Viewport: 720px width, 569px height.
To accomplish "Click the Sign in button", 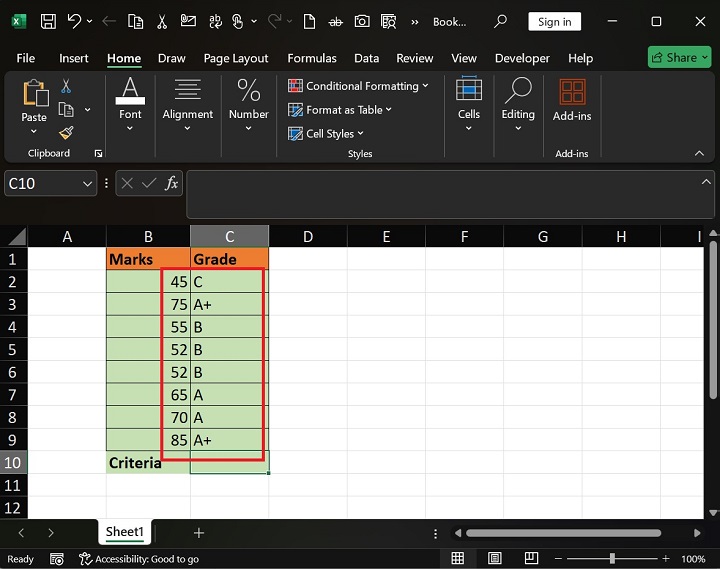I will click(554, 21).
